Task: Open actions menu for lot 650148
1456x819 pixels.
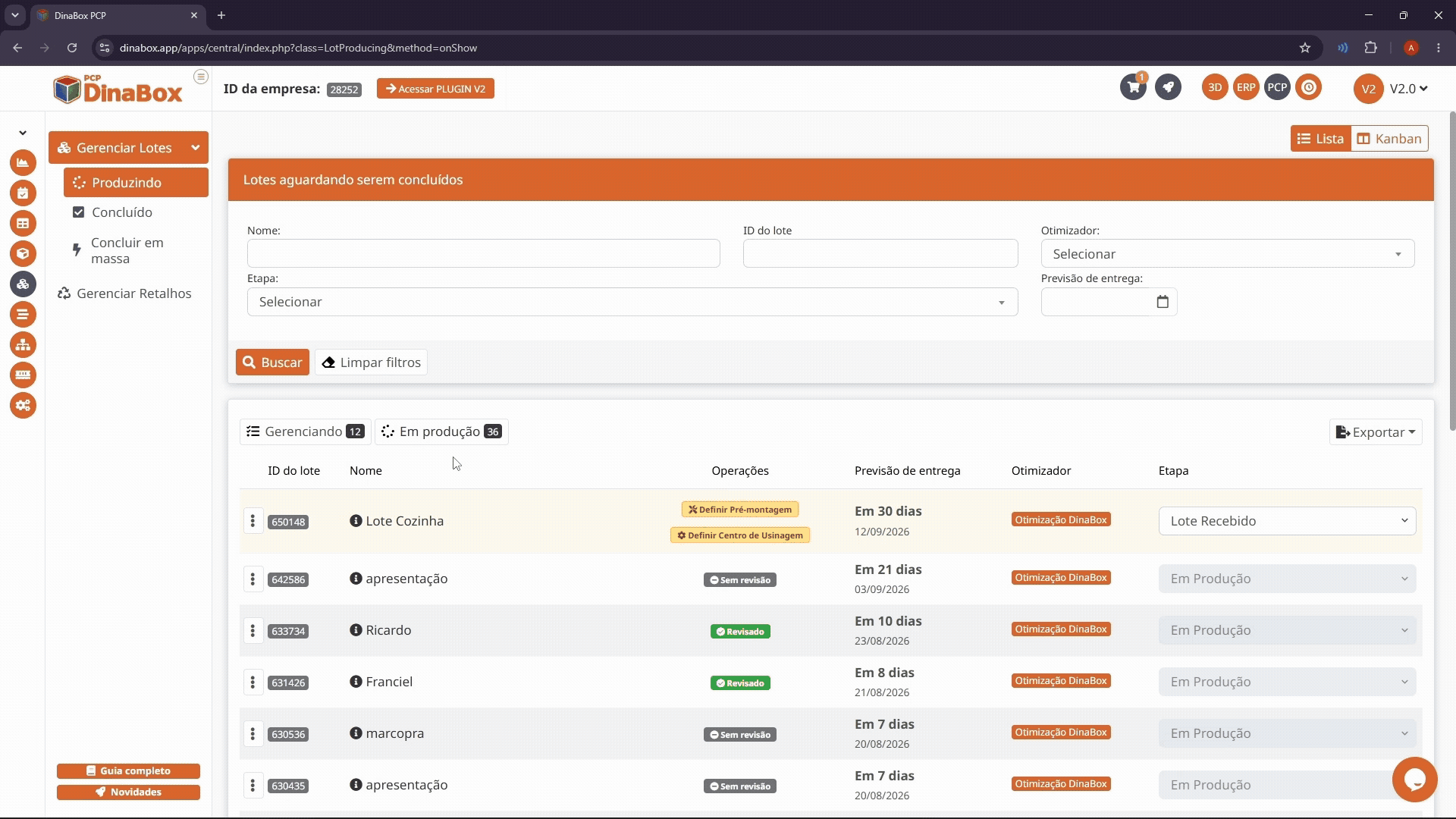Action: [x=253, y=521]
